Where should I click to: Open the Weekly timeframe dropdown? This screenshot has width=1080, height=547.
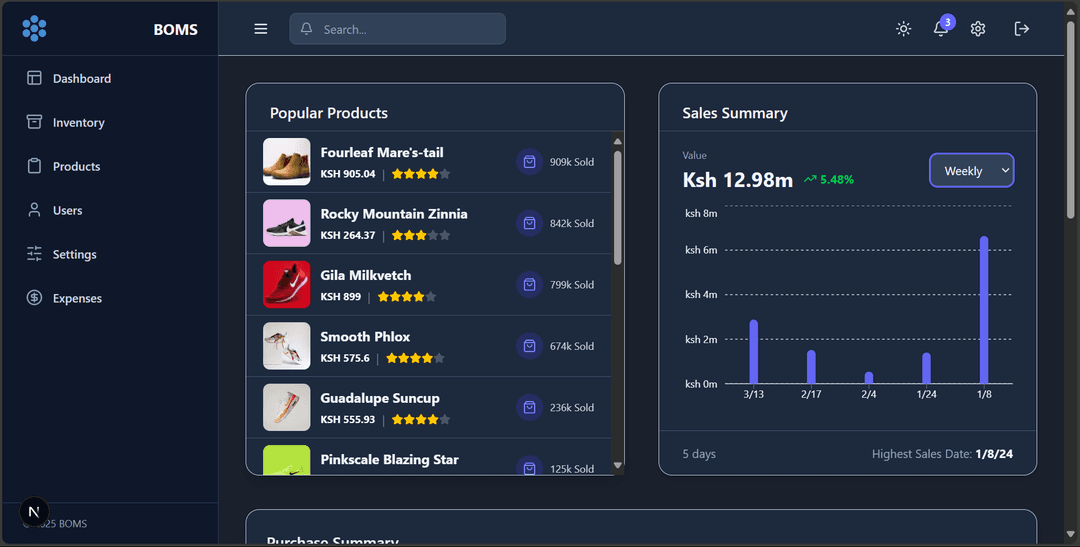coord(972,171)
